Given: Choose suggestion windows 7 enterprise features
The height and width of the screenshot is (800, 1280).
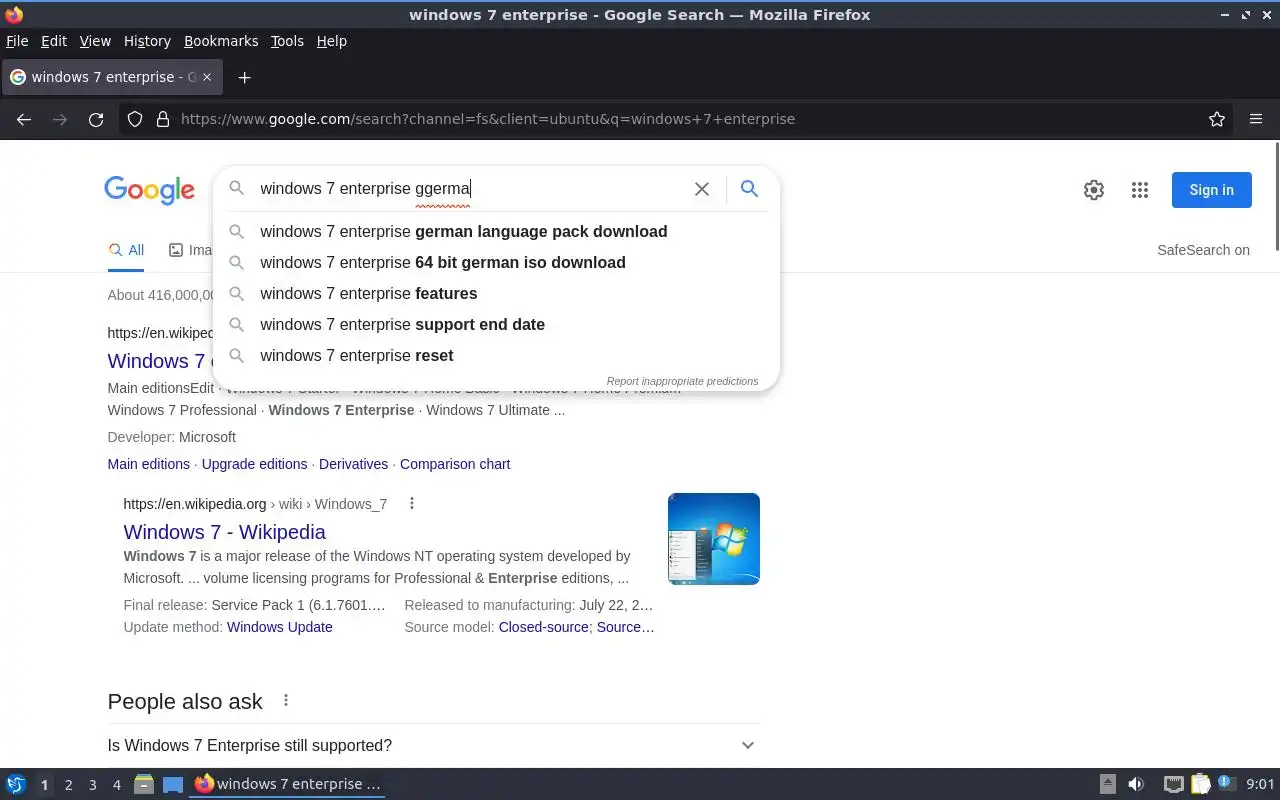Looking at the screenshot, I should [x=497, y=293].
